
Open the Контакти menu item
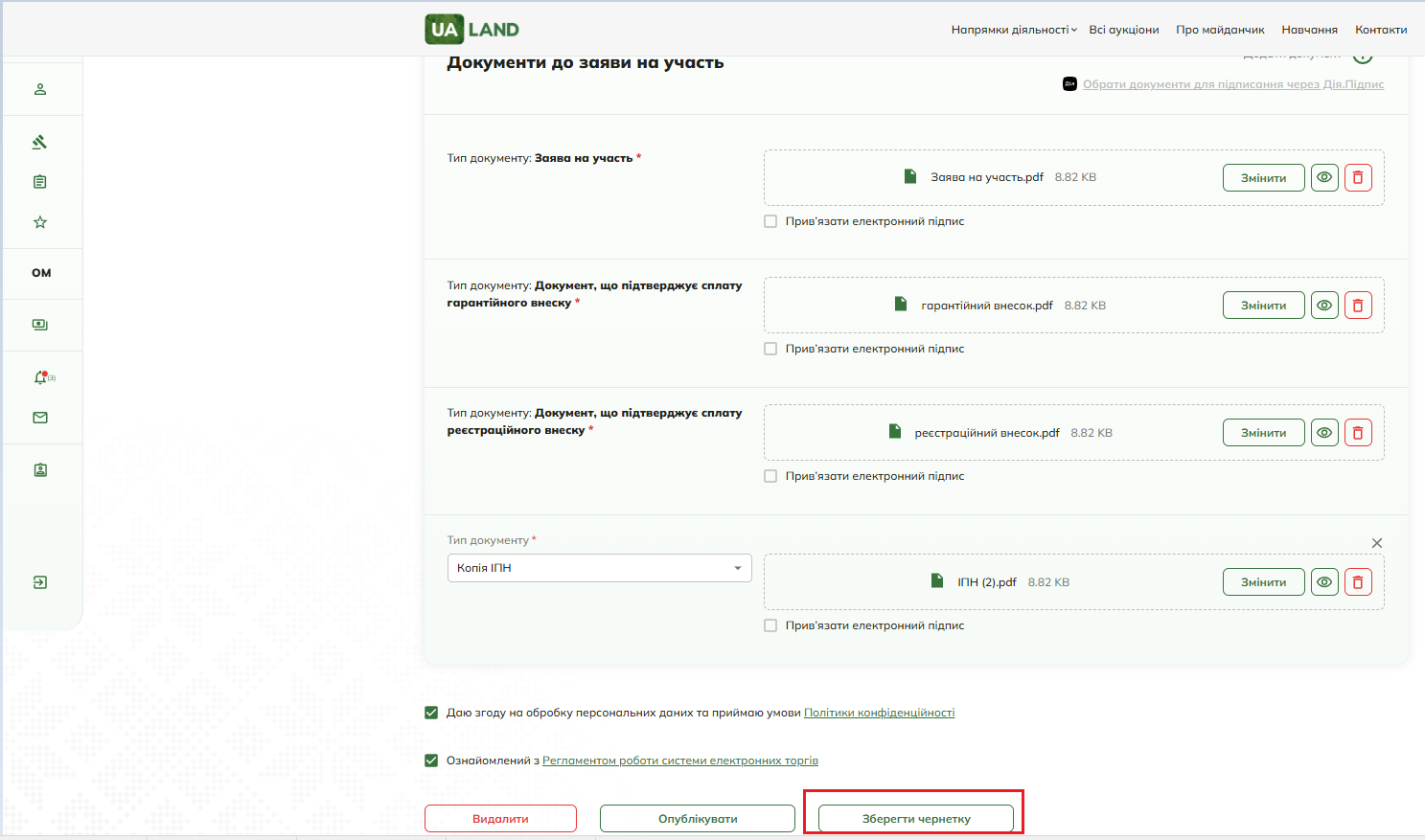(1381, 30)
